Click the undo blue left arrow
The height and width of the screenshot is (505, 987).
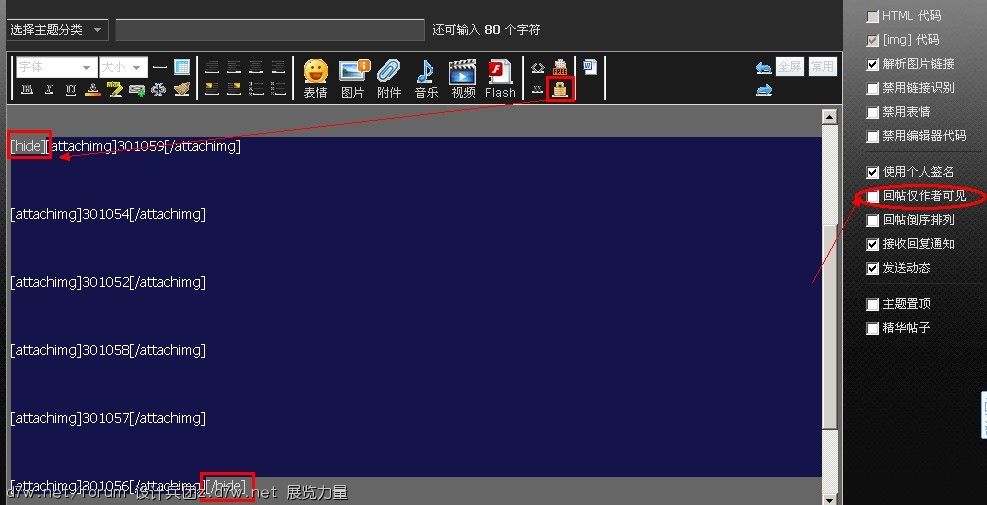tap(764, 67)
